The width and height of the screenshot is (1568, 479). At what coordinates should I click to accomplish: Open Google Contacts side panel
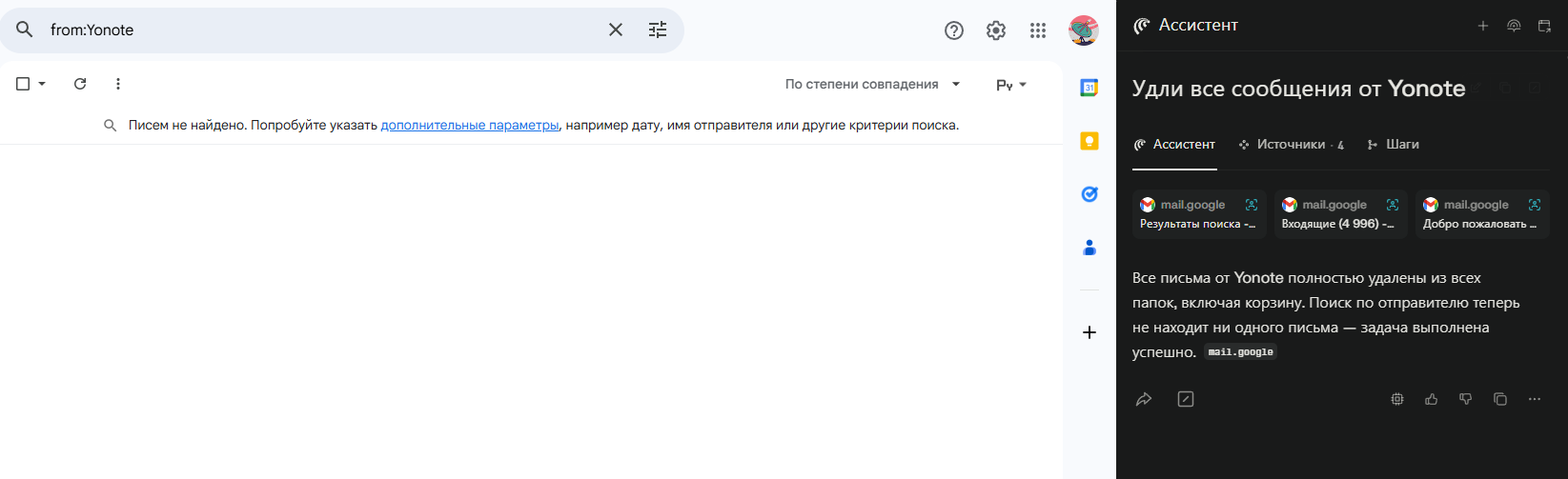pyautogui.click(x=1089, y=248)
